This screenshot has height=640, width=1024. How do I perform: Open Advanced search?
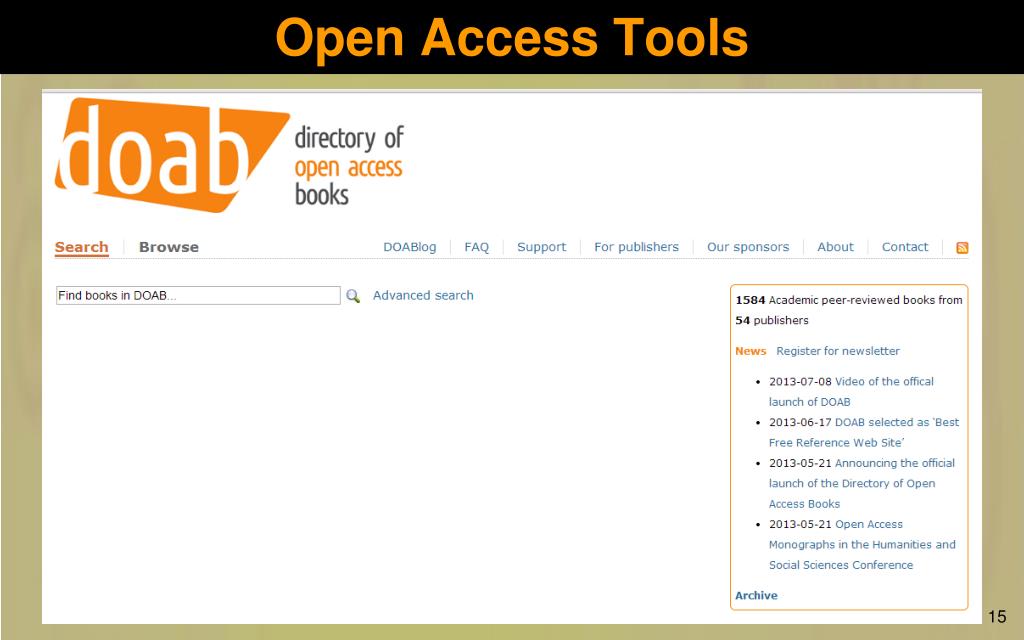coord(423,295)
